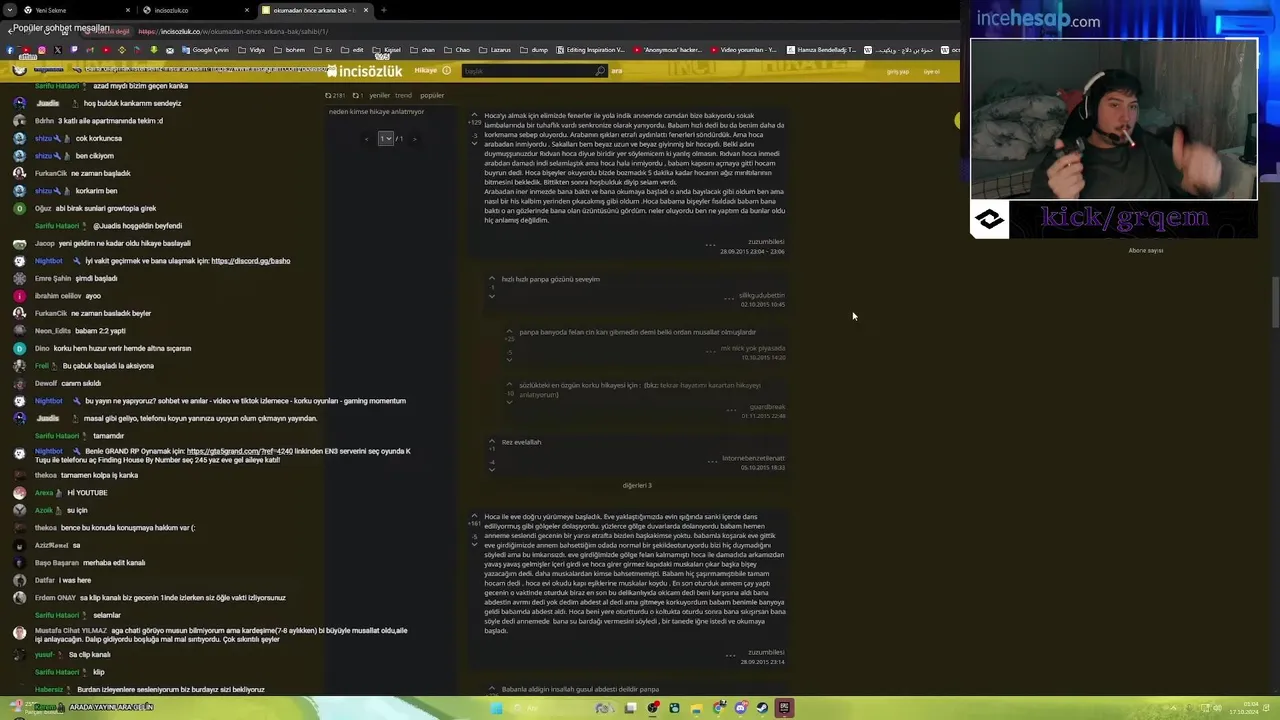1280x720 pixels.
Task: Open a new browser tab with plus
Action: point(383,10)
